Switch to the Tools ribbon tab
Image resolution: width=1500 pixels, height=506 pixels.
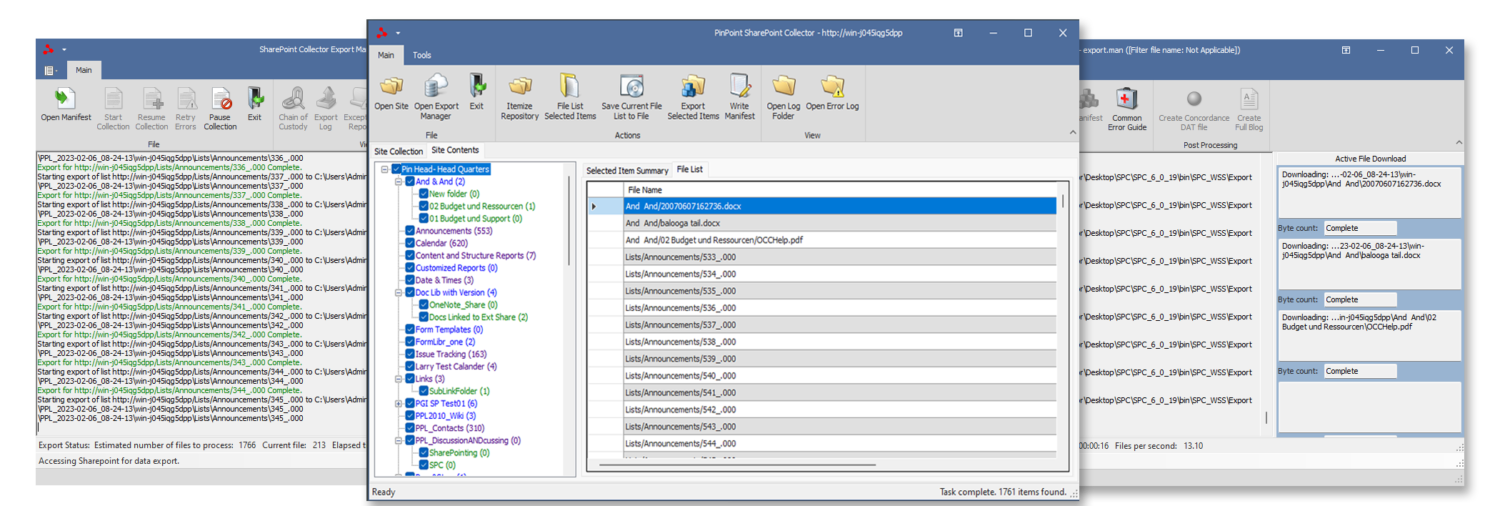(422, 55)
